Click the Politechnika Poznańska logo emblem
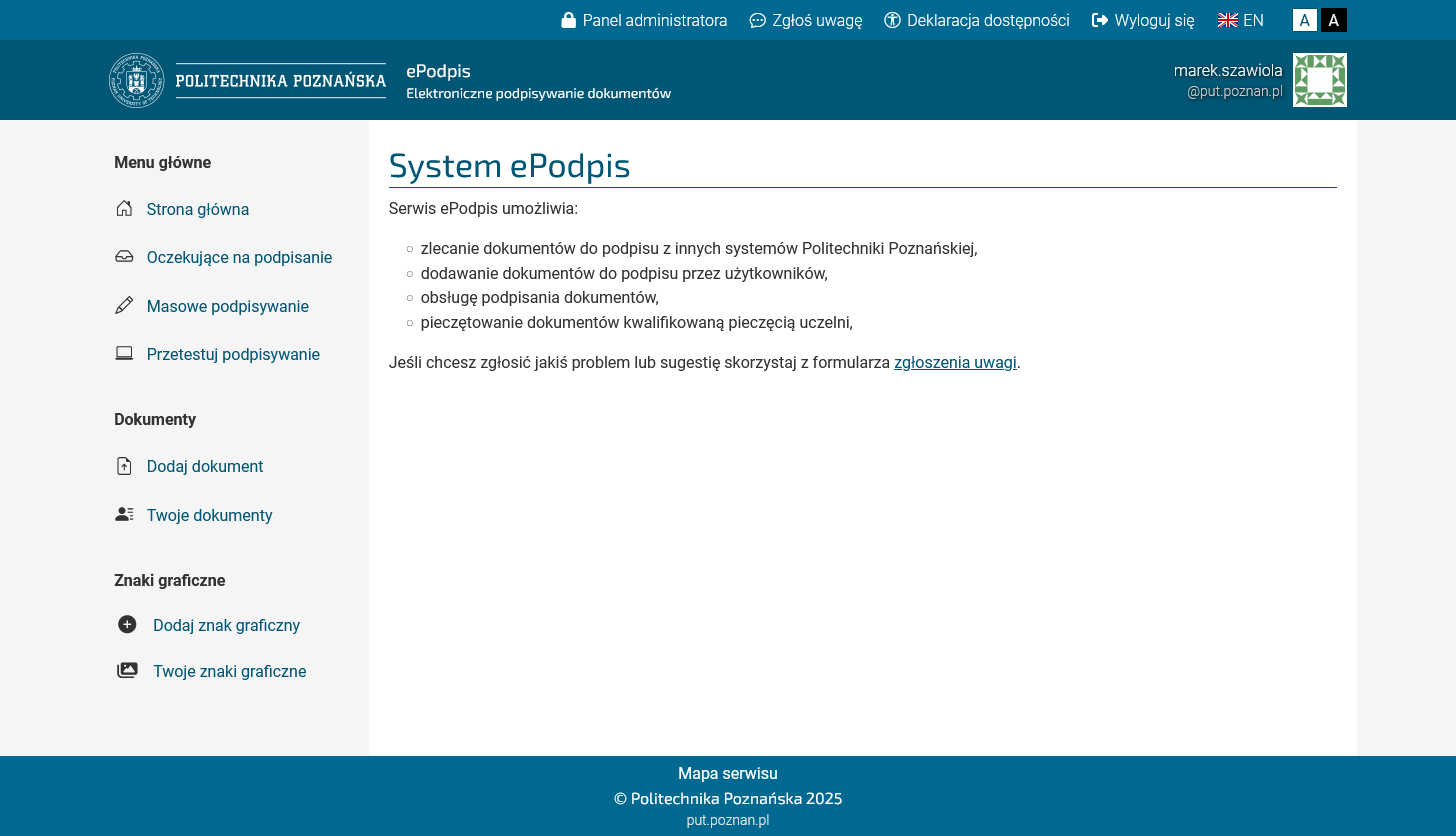This screenshot has width=1456, height=836. [x=136, y=80]
